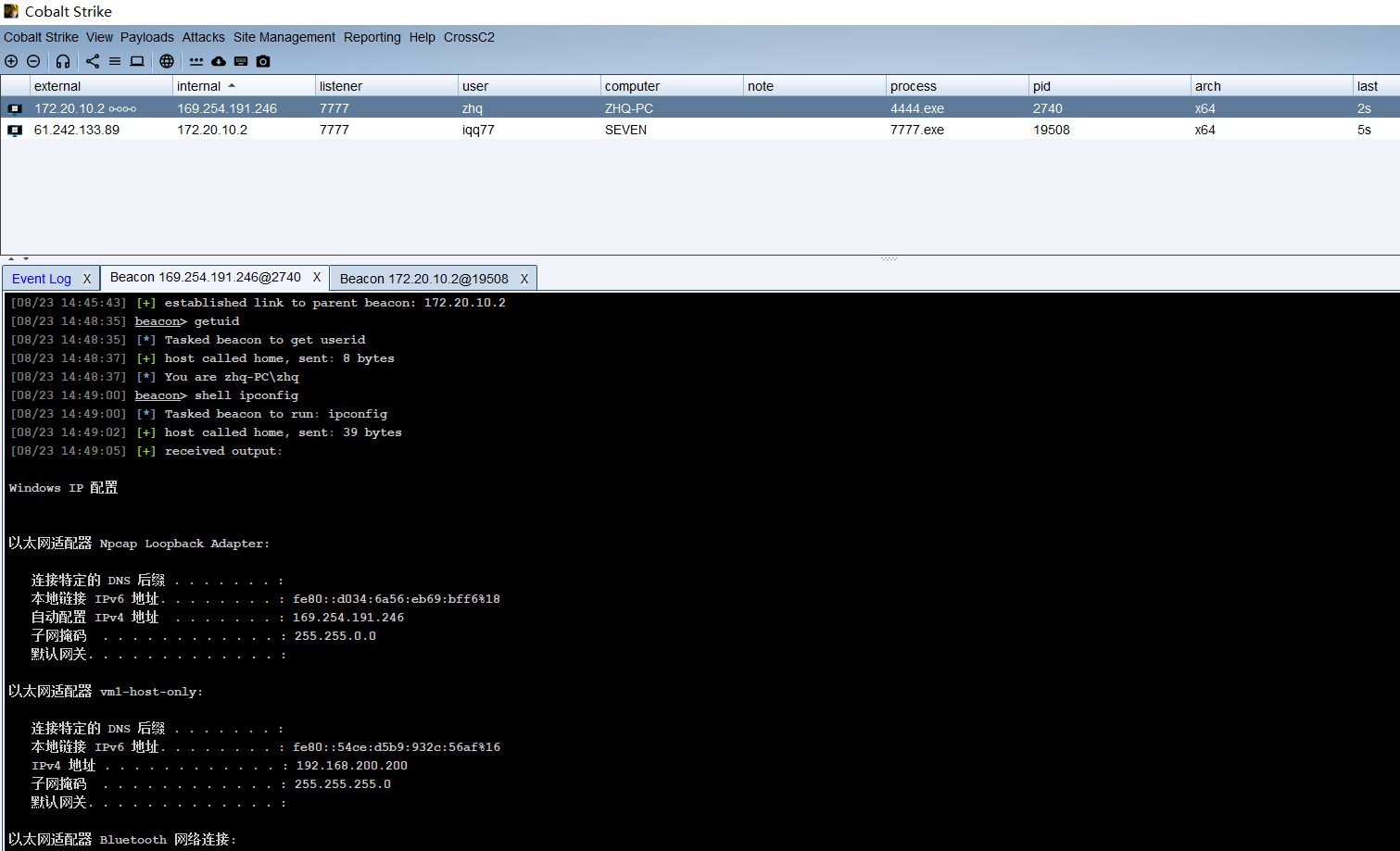
Task: Toggle sort arrow on internal column
Action: (232, 86)
